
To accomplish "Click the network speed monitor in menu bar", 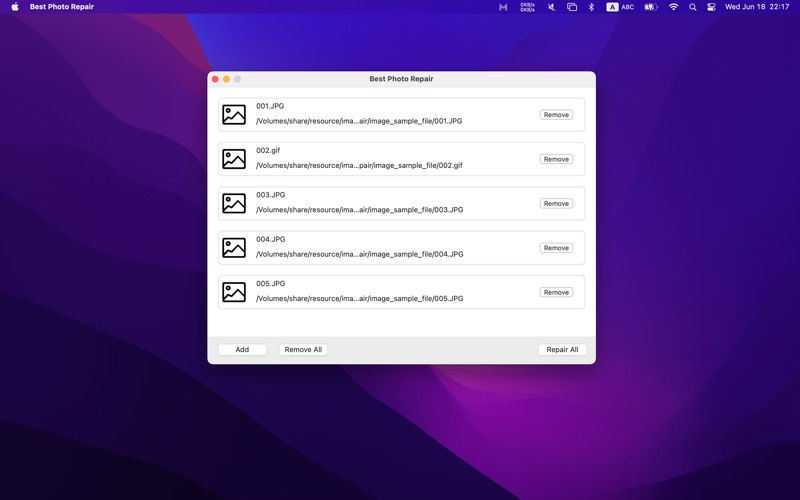I will [x=527, y=7].
